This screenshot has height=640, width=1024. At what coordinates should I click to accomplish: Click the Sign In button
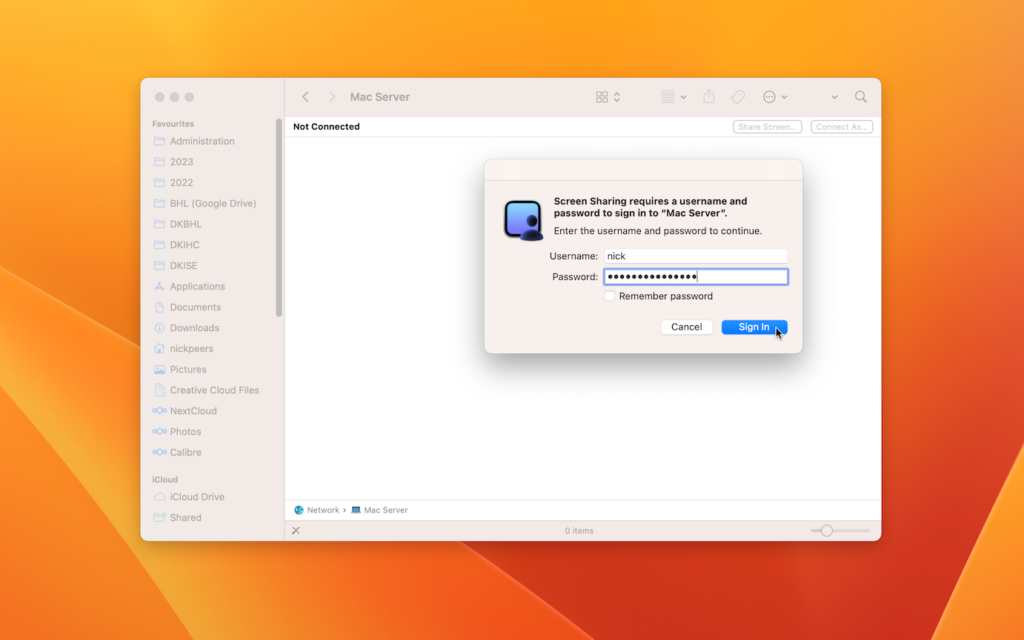(x=754, y=327)
